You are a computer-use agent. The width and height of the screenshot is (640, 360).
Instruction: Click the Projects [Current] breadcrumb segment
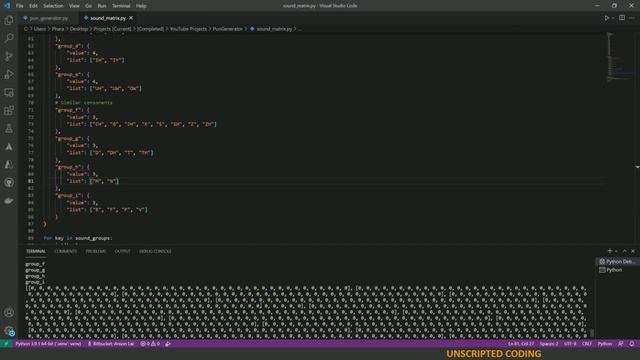pos(112,29)
